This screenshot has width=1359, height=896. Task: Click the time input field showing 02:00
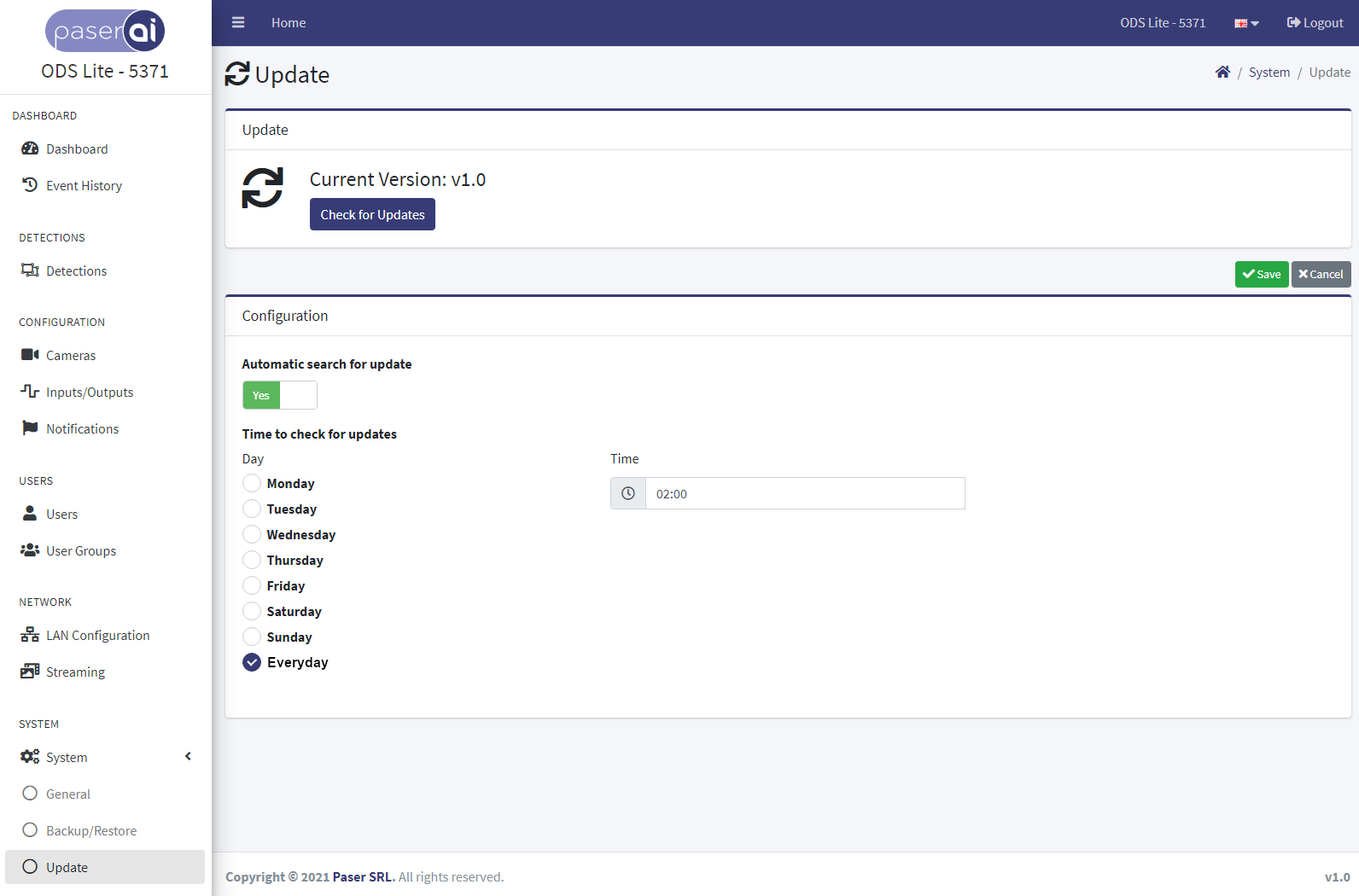point(804,493)
